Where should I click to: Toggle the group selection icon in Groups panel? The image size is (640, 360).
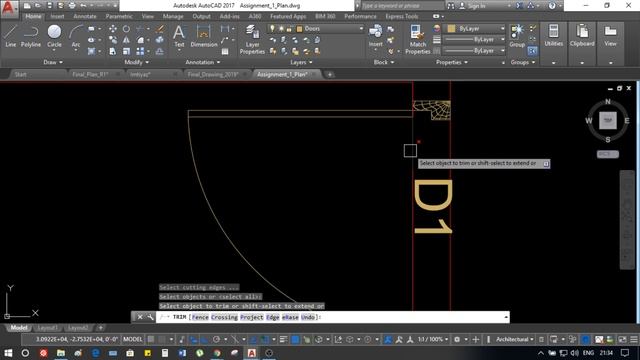click(x=532, y=51)
